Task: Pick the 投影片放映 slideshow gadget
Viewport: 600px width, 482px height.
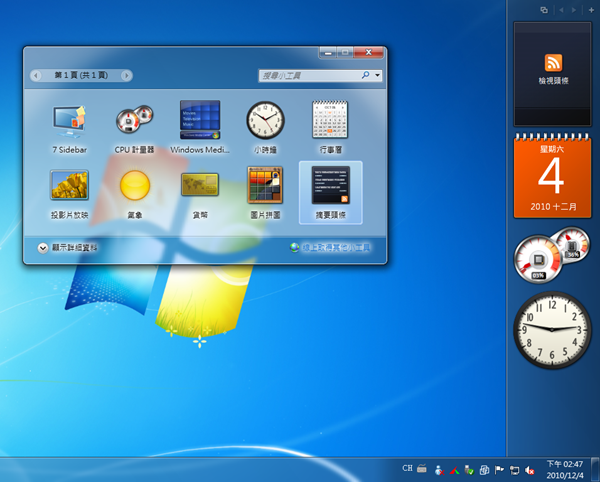Action: click(69, 192)
